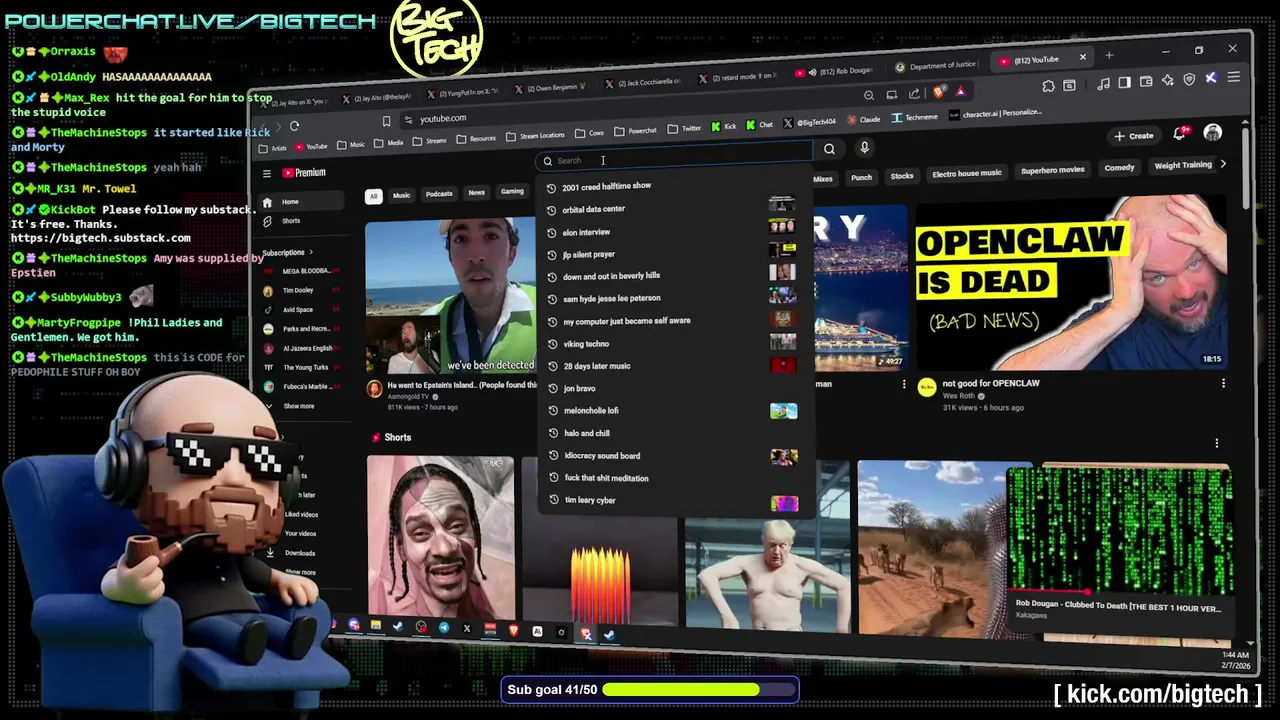
Task: Start voice search with the microphone icon
Action: 865,147
